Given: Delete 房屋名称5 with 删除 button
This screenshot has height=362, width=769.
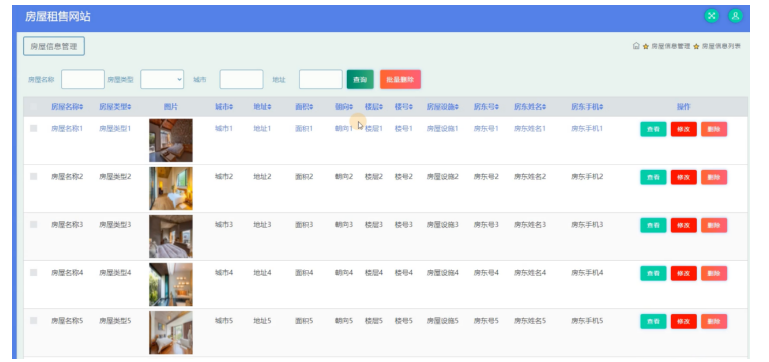Looking at the screenshot, I should tap(714, 321).
